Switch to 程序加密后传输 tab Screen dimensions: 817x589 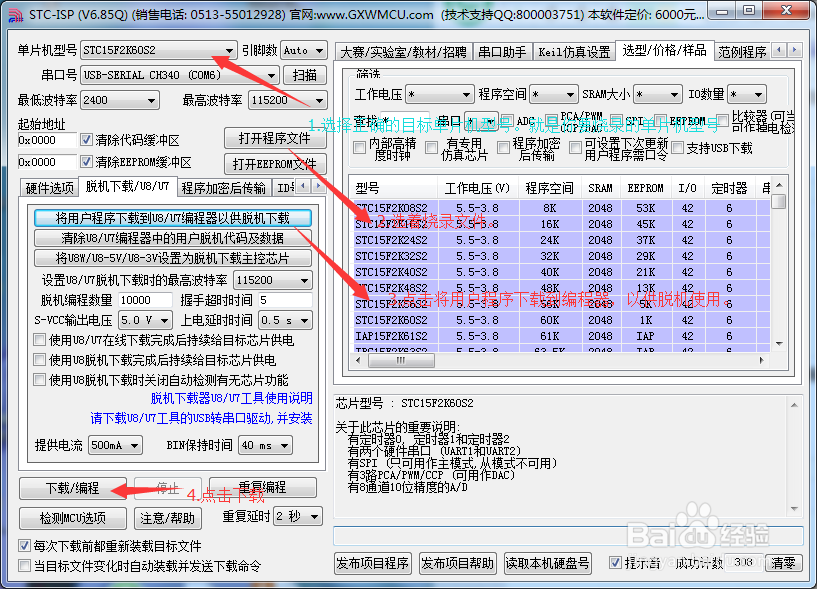tap(224, 188)
